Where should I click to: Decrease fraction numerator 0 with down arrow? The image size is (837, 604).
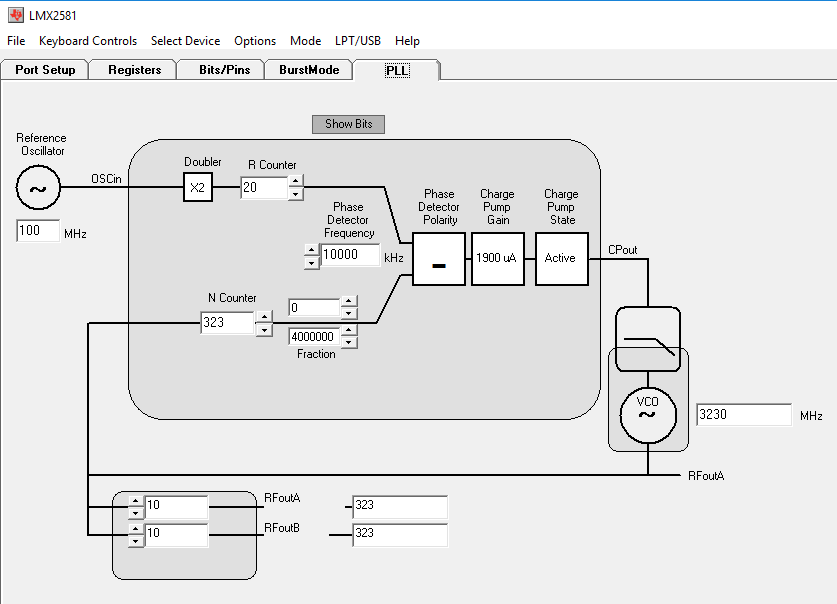tap(349, 313)
